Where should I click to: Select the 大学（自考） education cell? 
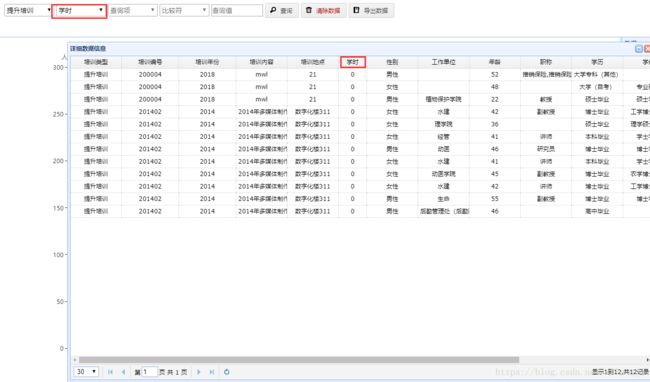point(597,87)
